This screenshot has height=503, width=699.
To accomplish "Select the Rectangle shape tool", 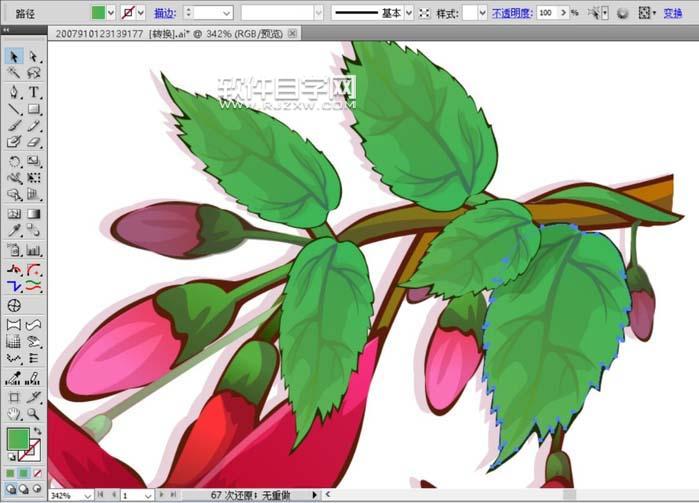I will click(x=34, y=109).
